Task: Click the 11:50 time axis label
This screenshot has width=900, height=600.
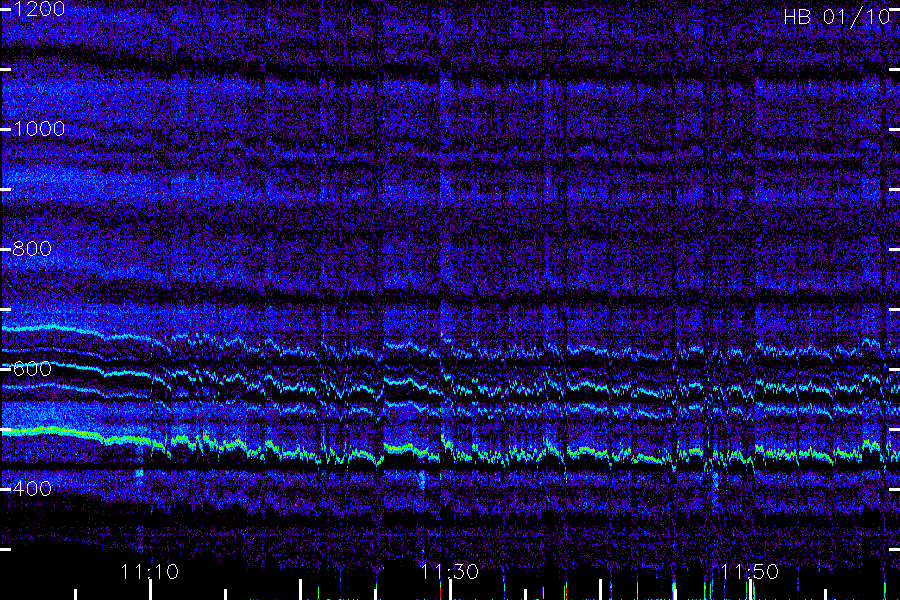Action: coord(750,572)
